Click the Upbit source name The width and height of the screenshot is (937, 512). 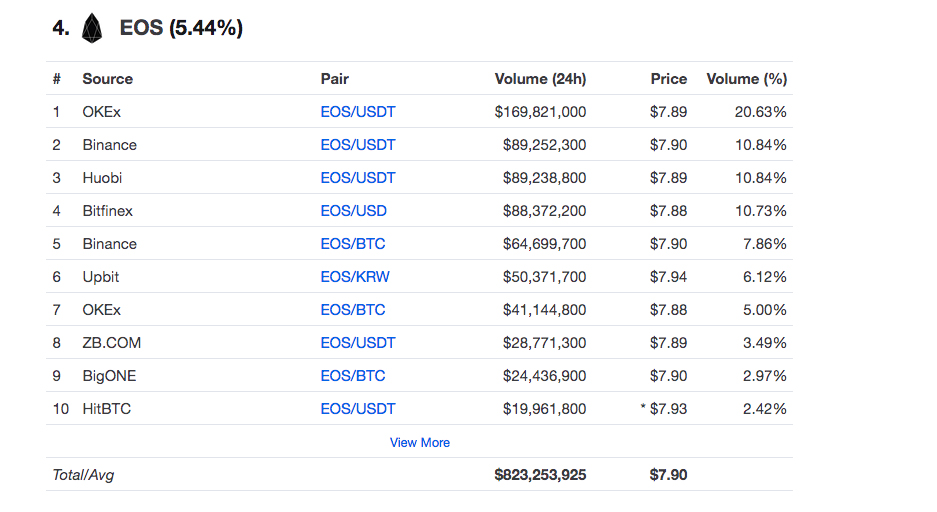pyautogui.click(x=100, y=277)
